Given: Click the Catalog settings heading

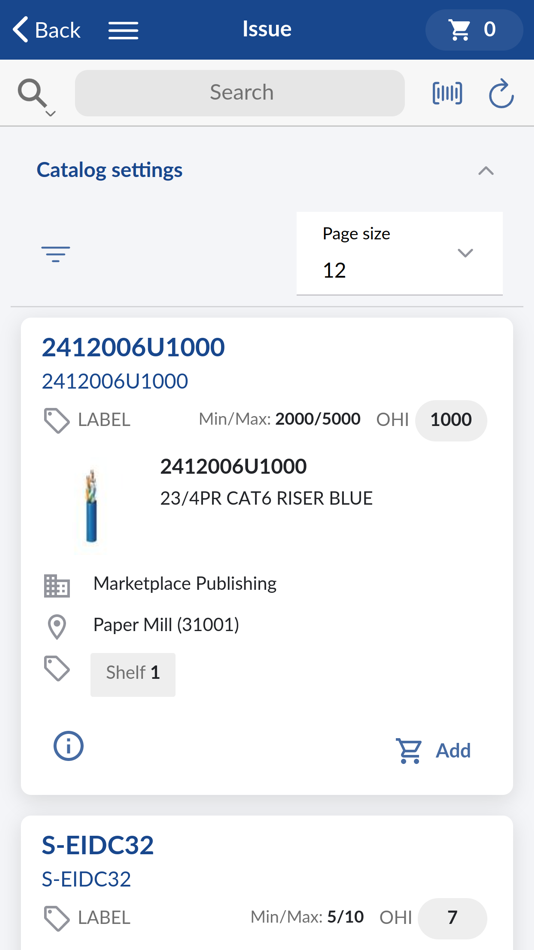Looking at the screenshot, I should coord(110,170).
